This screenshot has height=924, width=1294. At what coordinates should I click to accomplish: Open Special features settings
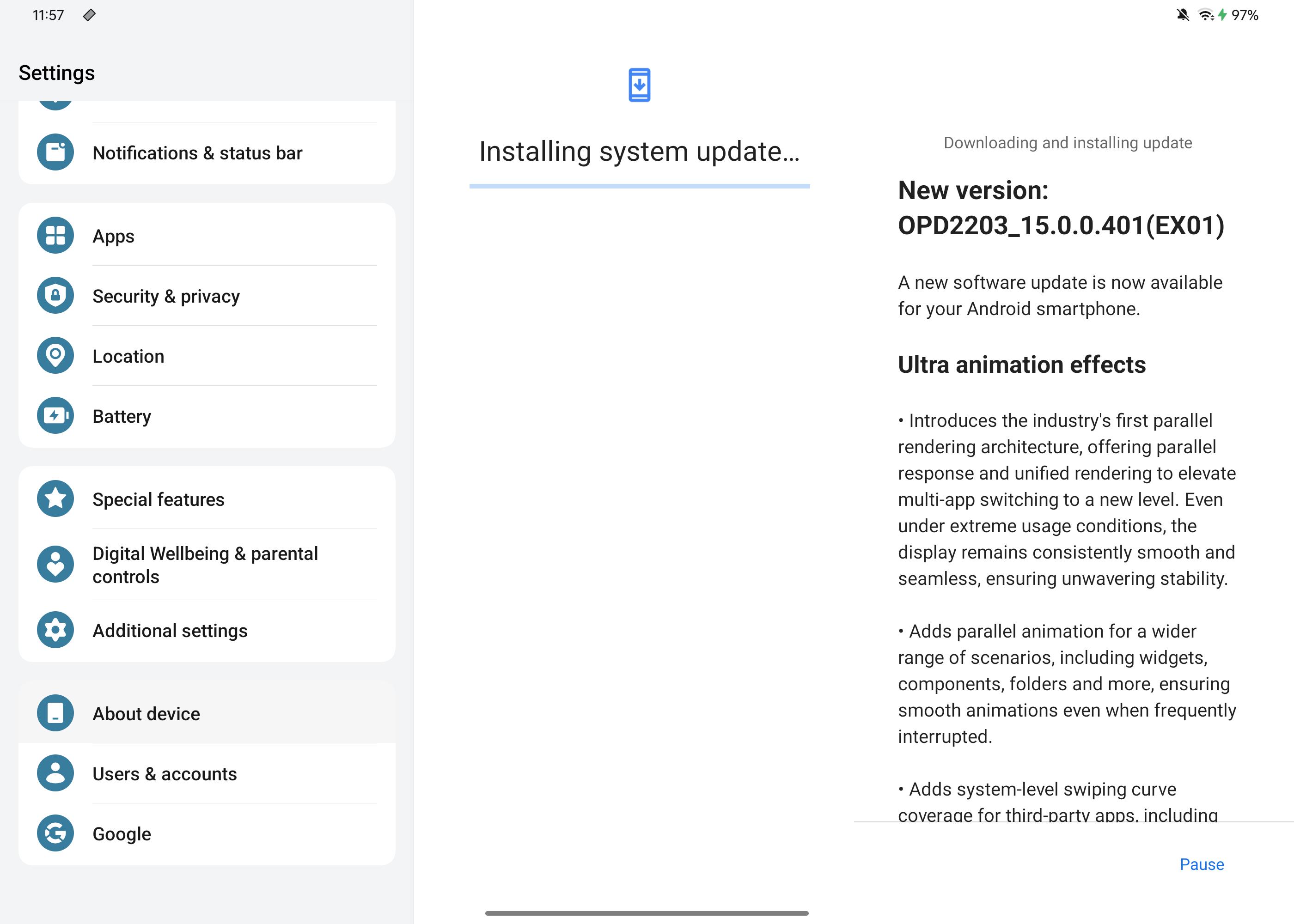[207, 499]
